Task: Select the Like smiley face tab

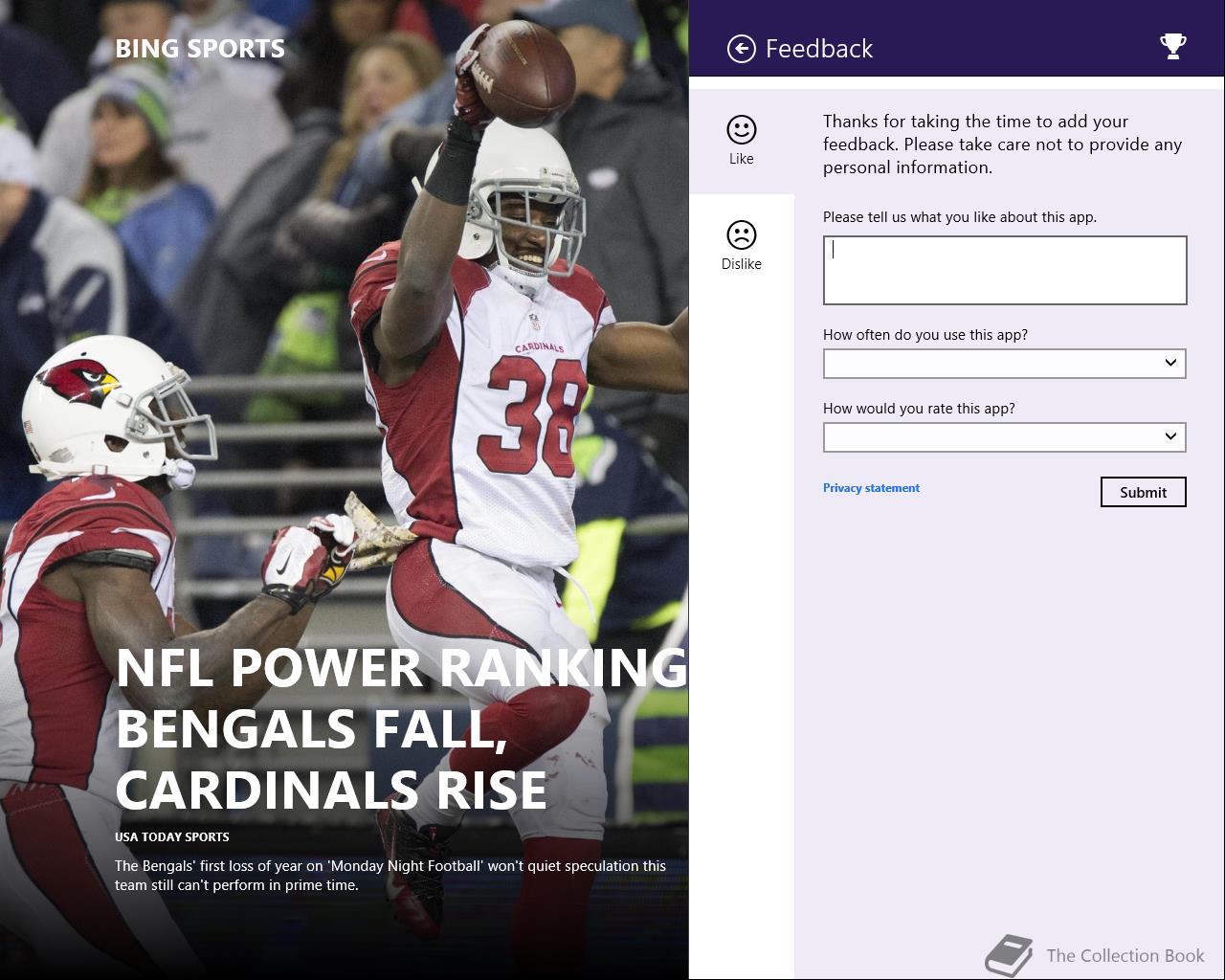Action: 742,141
